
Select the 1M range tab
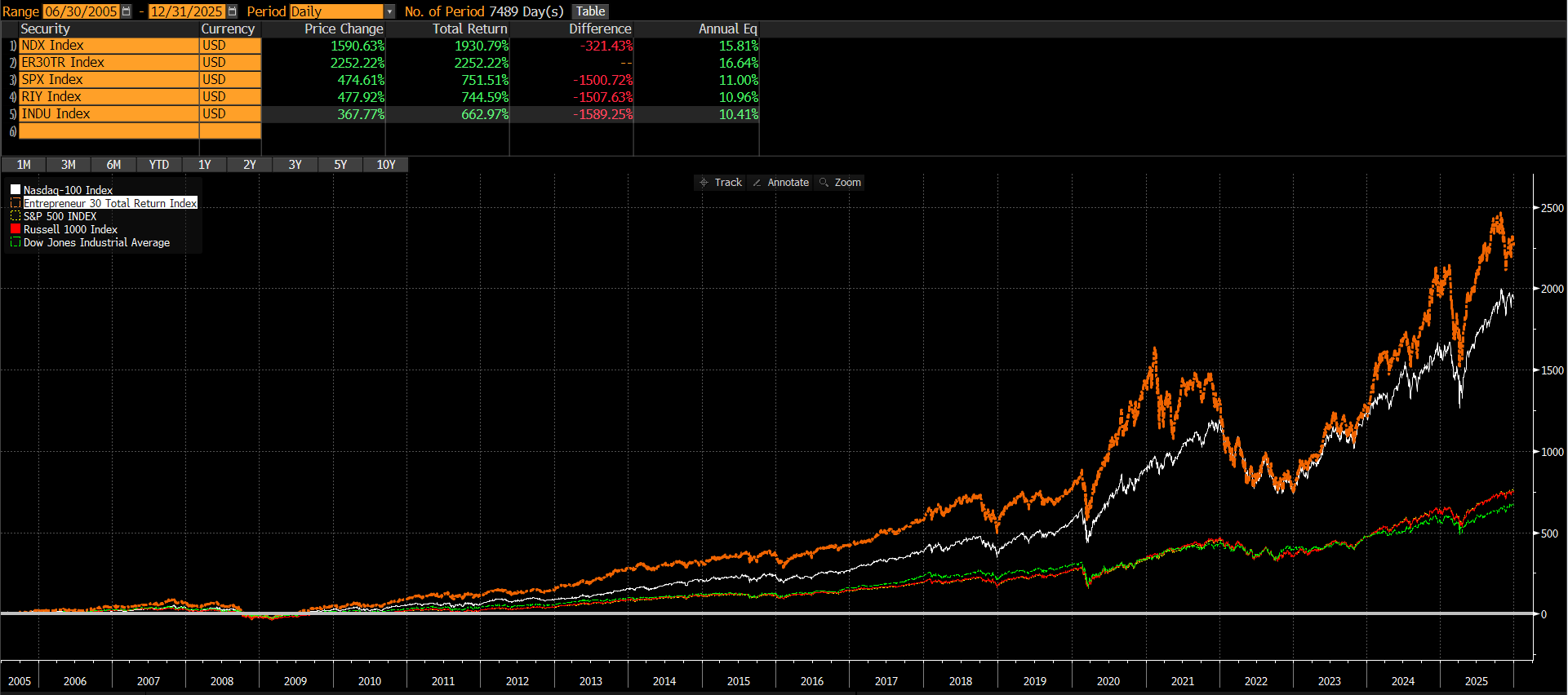(24, 165)
